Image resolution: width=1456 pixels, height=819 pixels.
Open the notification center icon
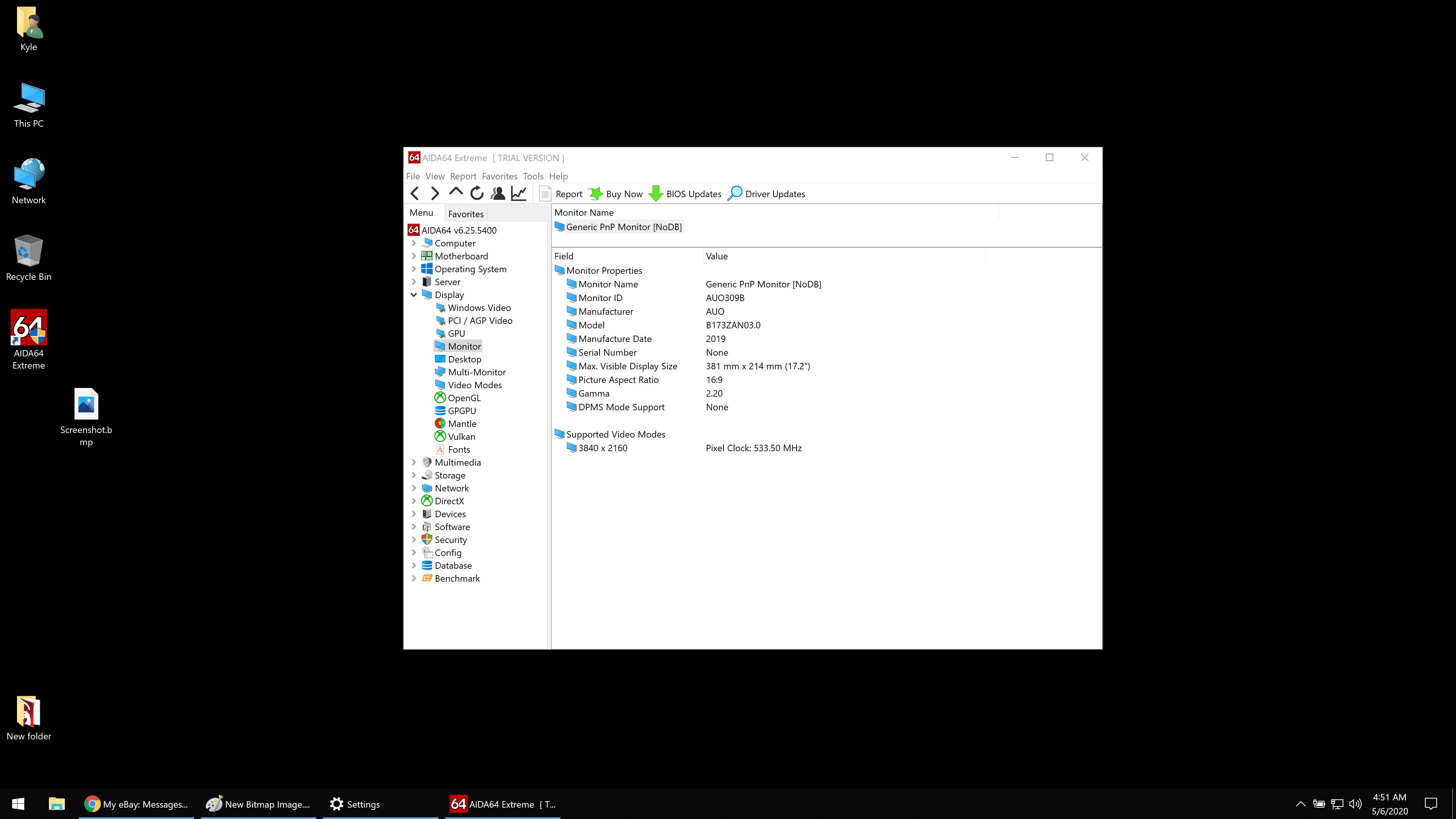tap(1431, 804)
